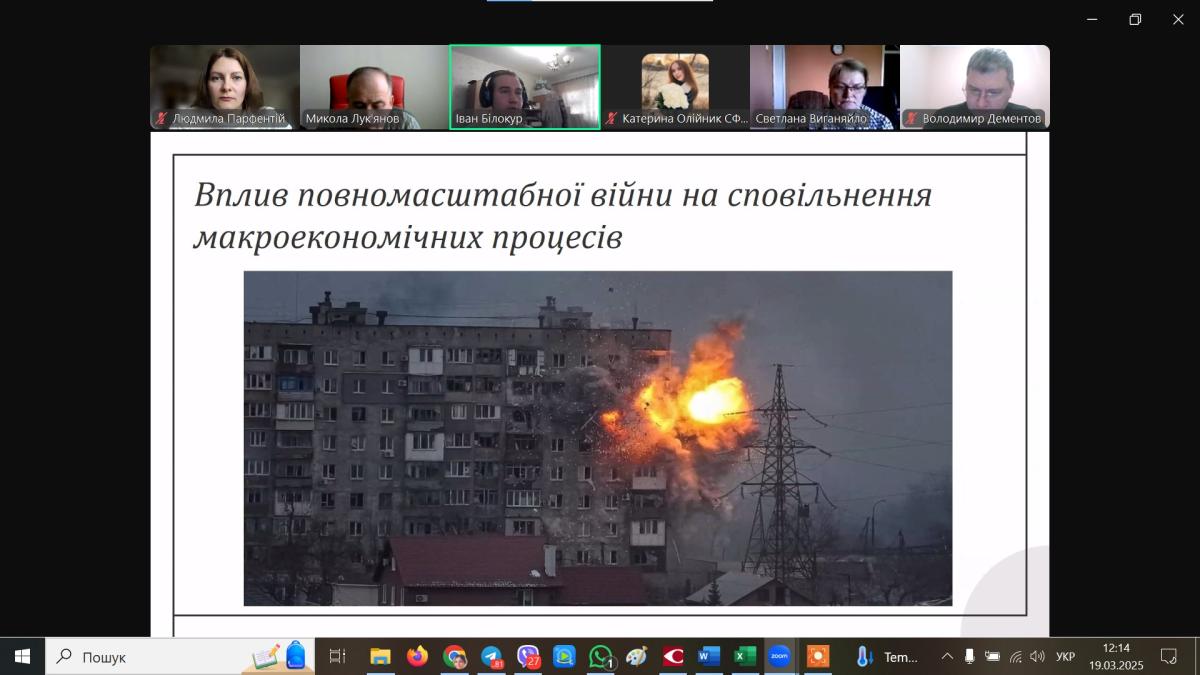
Task: Open Firefox browser from taskbar
Action: click(417, 657)
